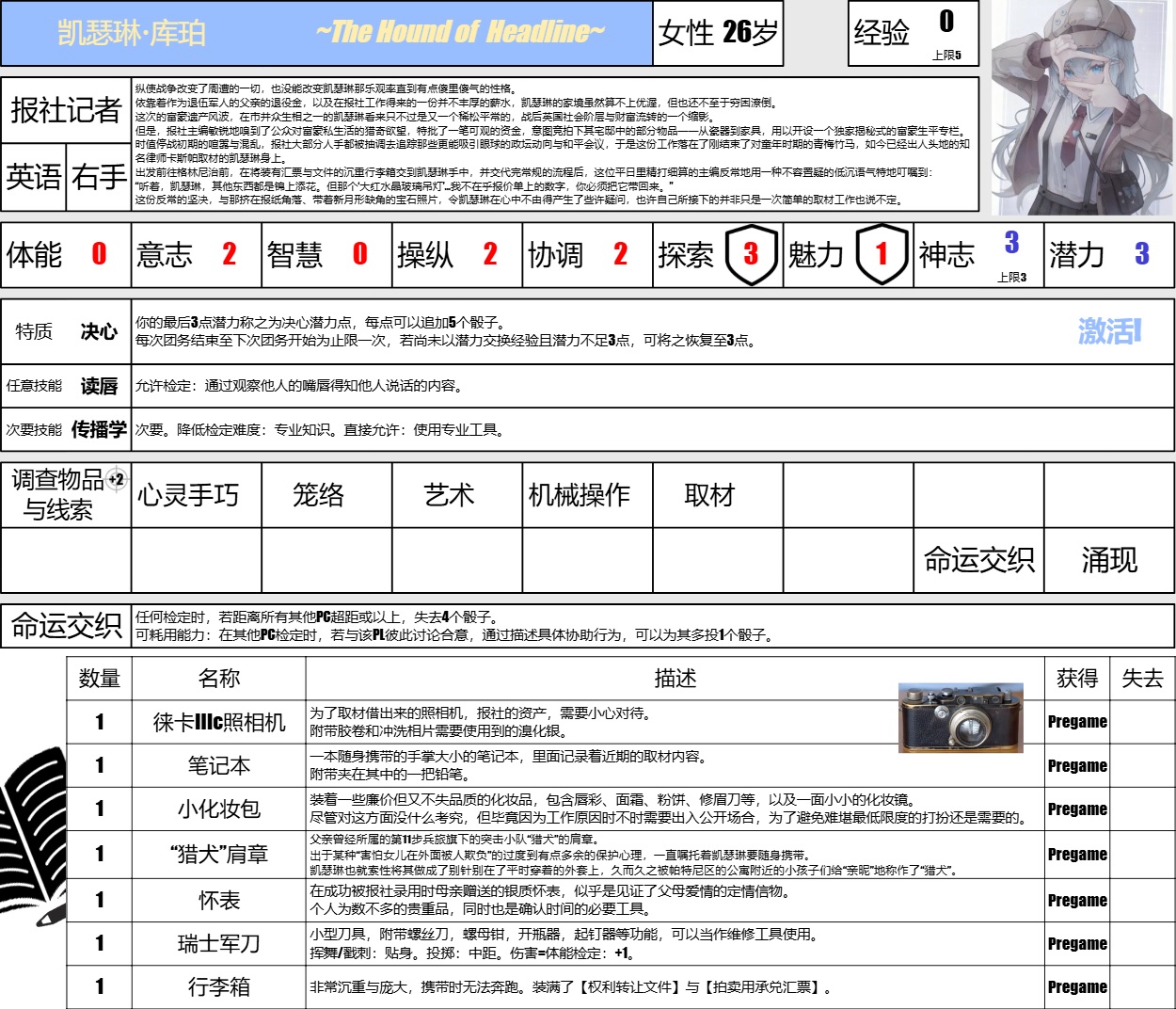Click the shield icon beside 魅力
This screenshot has width=1176, height=1009.
(x=882, y=254)
